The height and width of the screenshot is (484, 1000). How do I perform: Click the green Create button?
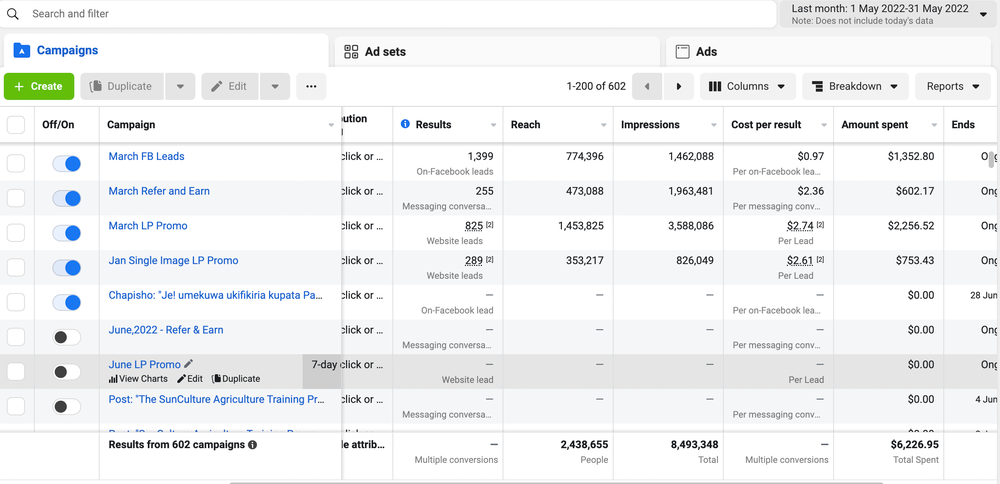pyautogui.click(x=39, y=86)
